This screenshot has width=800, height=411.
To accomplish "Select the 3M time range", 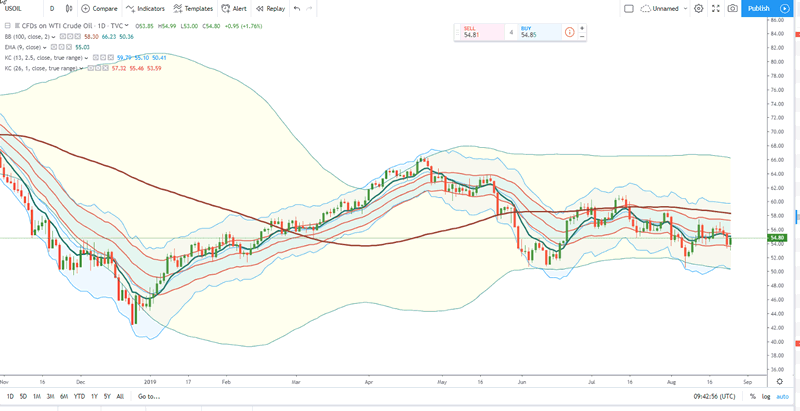I will pyautogui.click(x=50, y=397).
